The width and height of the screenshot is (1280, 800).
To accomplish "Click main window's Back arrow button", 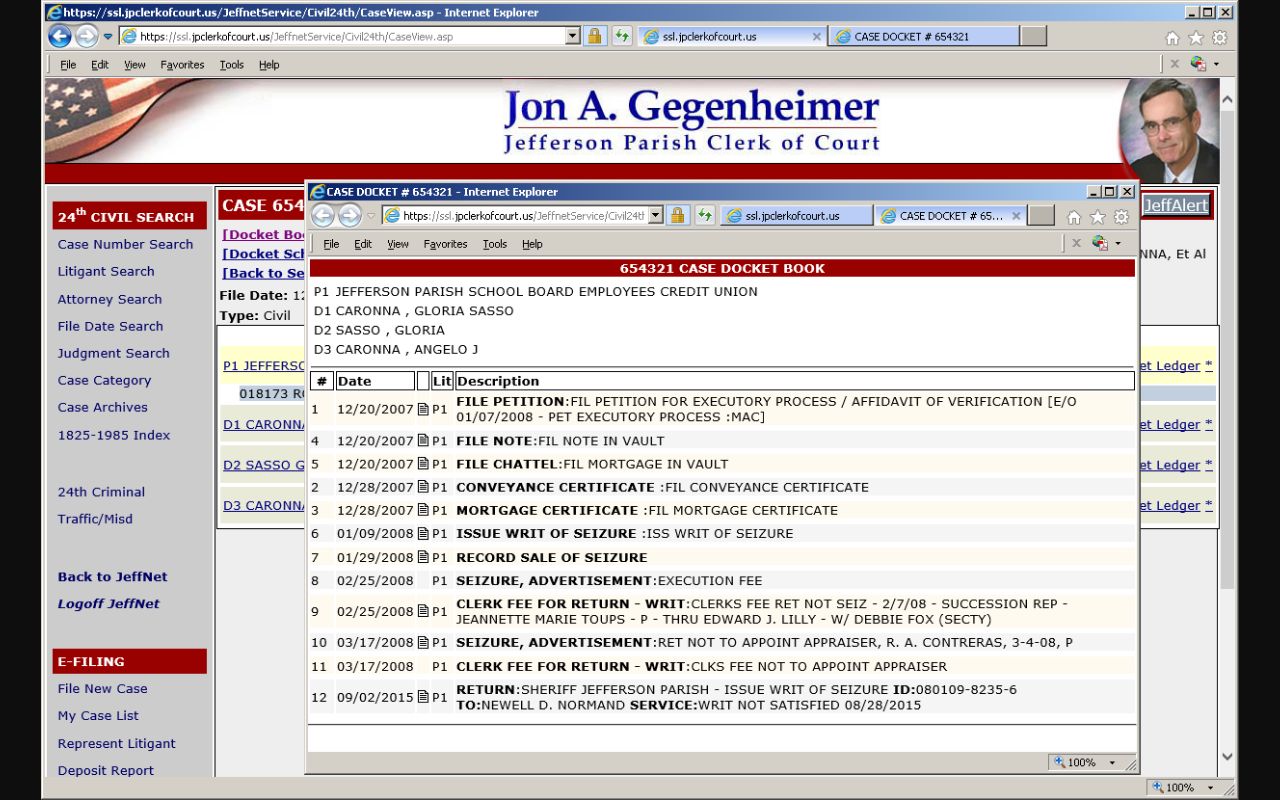I will pos(60,37).
